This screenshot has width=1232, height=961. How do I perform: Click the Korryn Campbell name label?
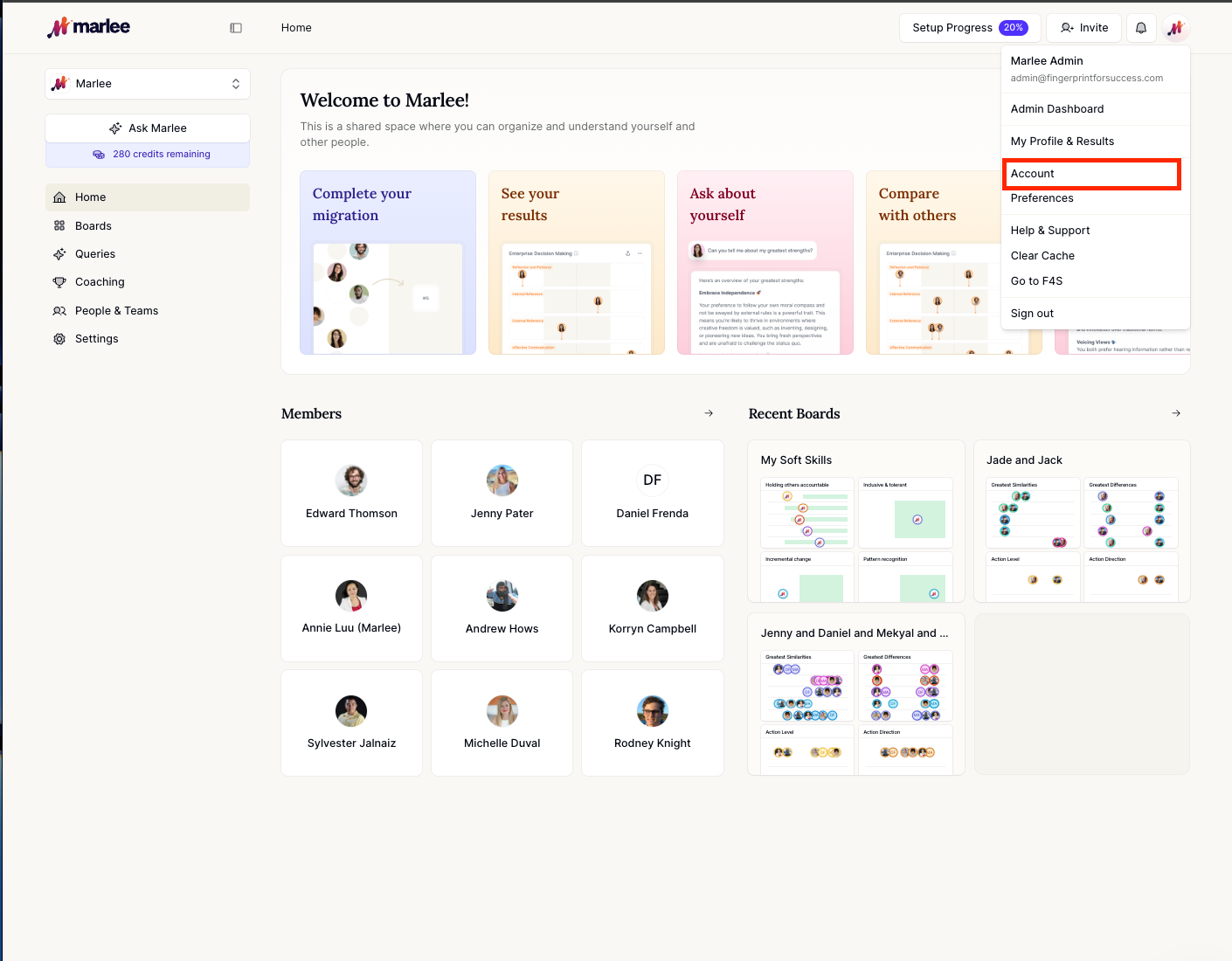pyautogui.click(x=653, y=629)
